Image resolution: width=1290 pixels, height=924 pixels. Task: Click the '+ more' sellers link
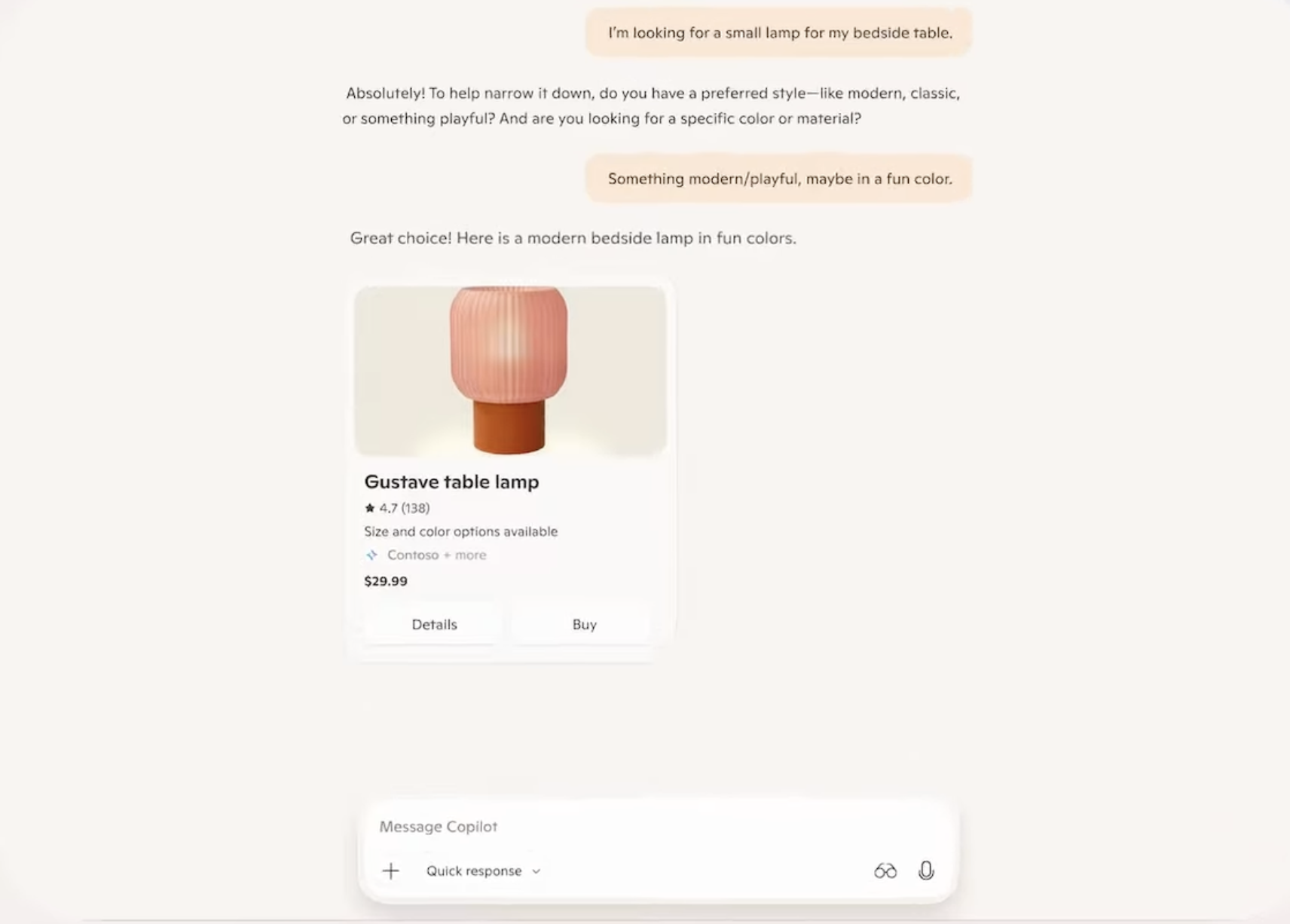point(465,555)
